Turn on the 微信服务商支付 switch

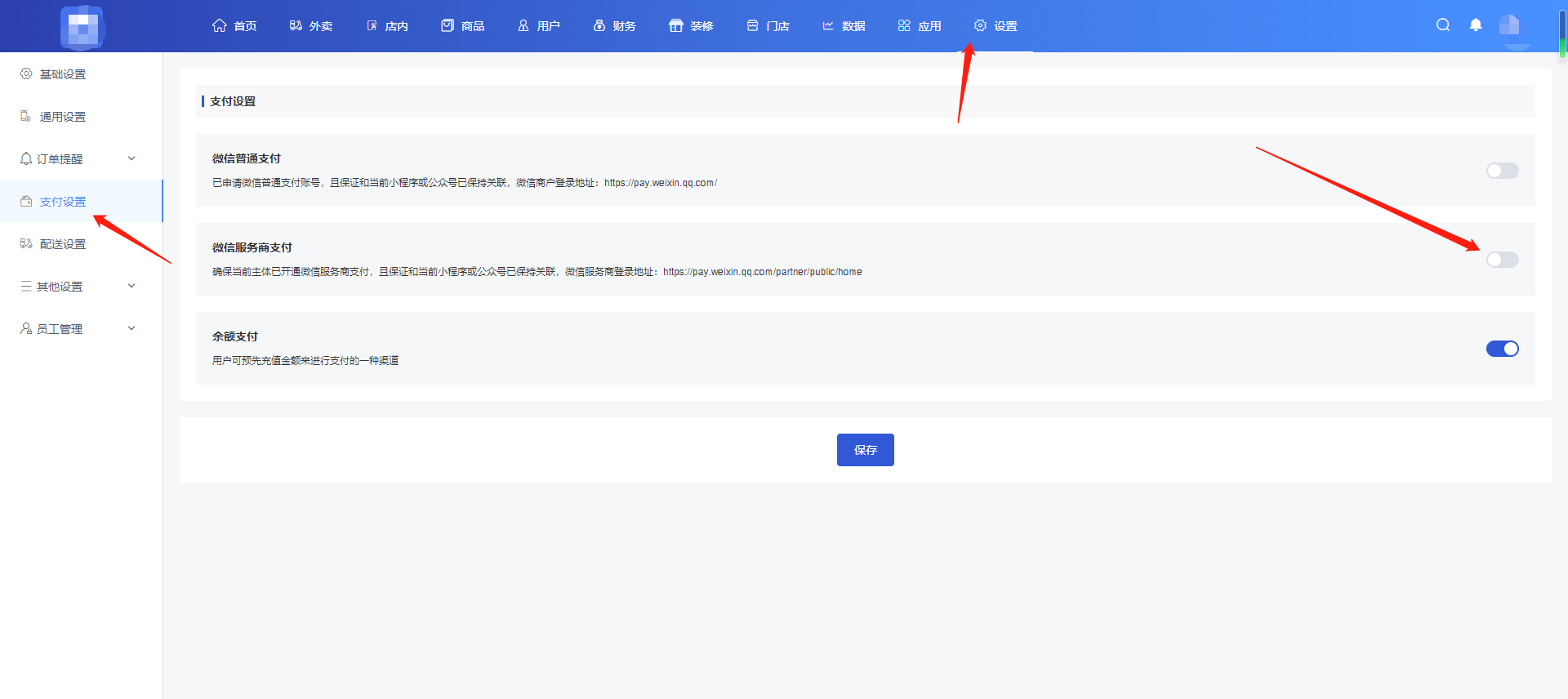(x=1502, y=260)
